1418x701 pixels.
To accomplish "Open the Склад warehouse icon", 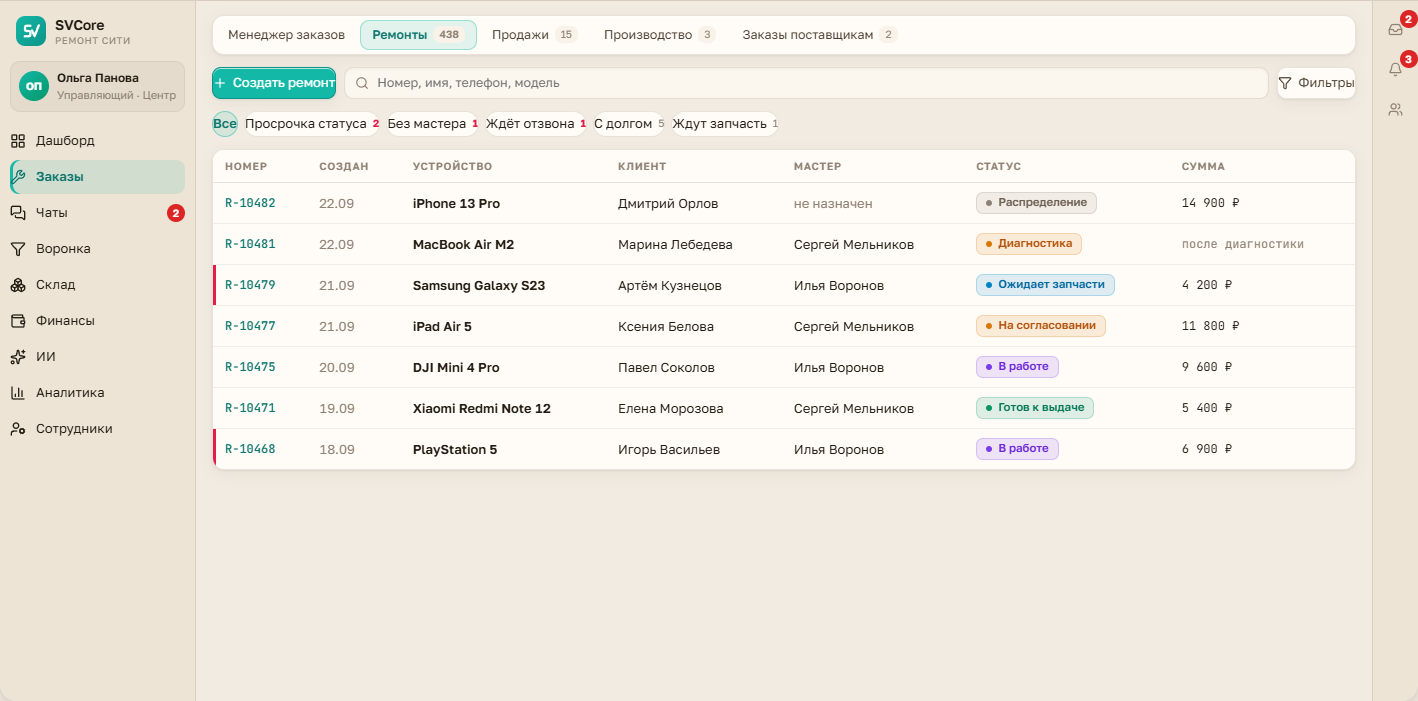I will (18, 285).
